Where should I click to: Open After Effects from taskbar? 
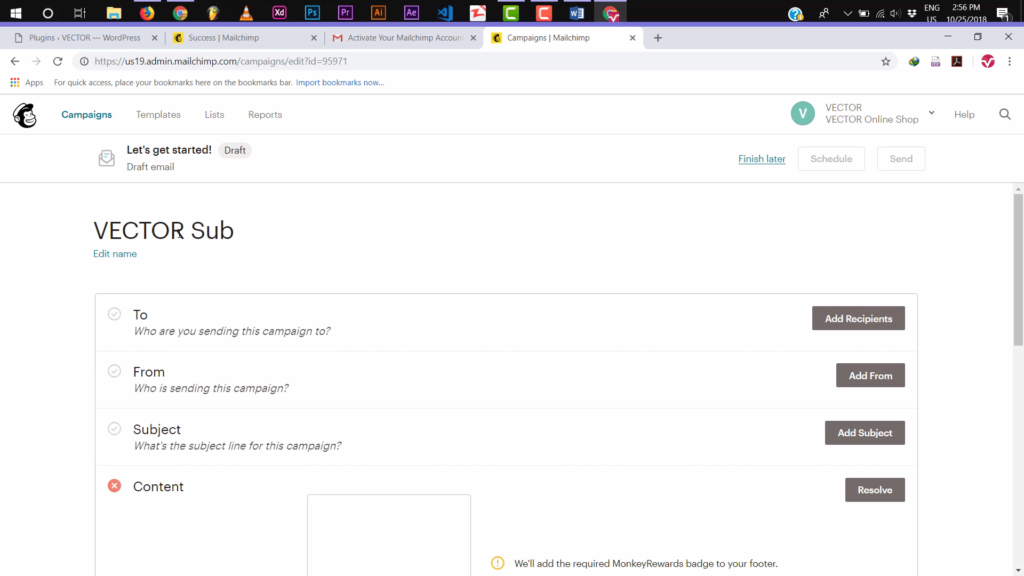point(411,13)
